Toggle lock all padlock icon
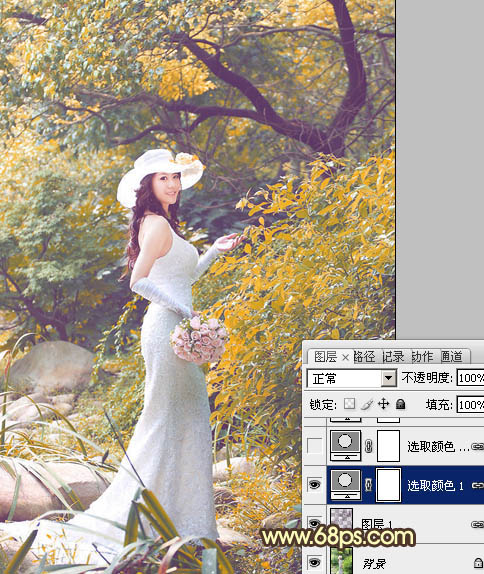This screenshot has width=484, height=574. pos(401,404)
